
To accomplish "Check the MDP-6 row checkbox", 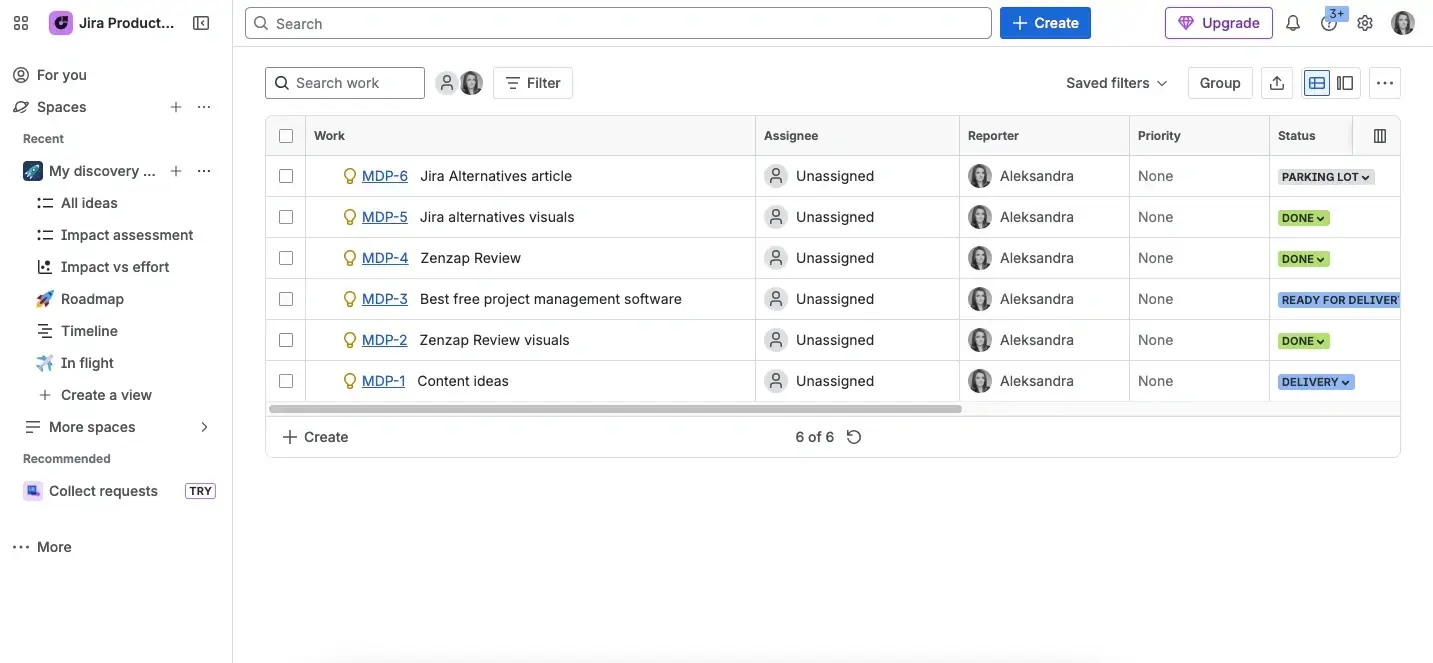I will pos(286,176).
